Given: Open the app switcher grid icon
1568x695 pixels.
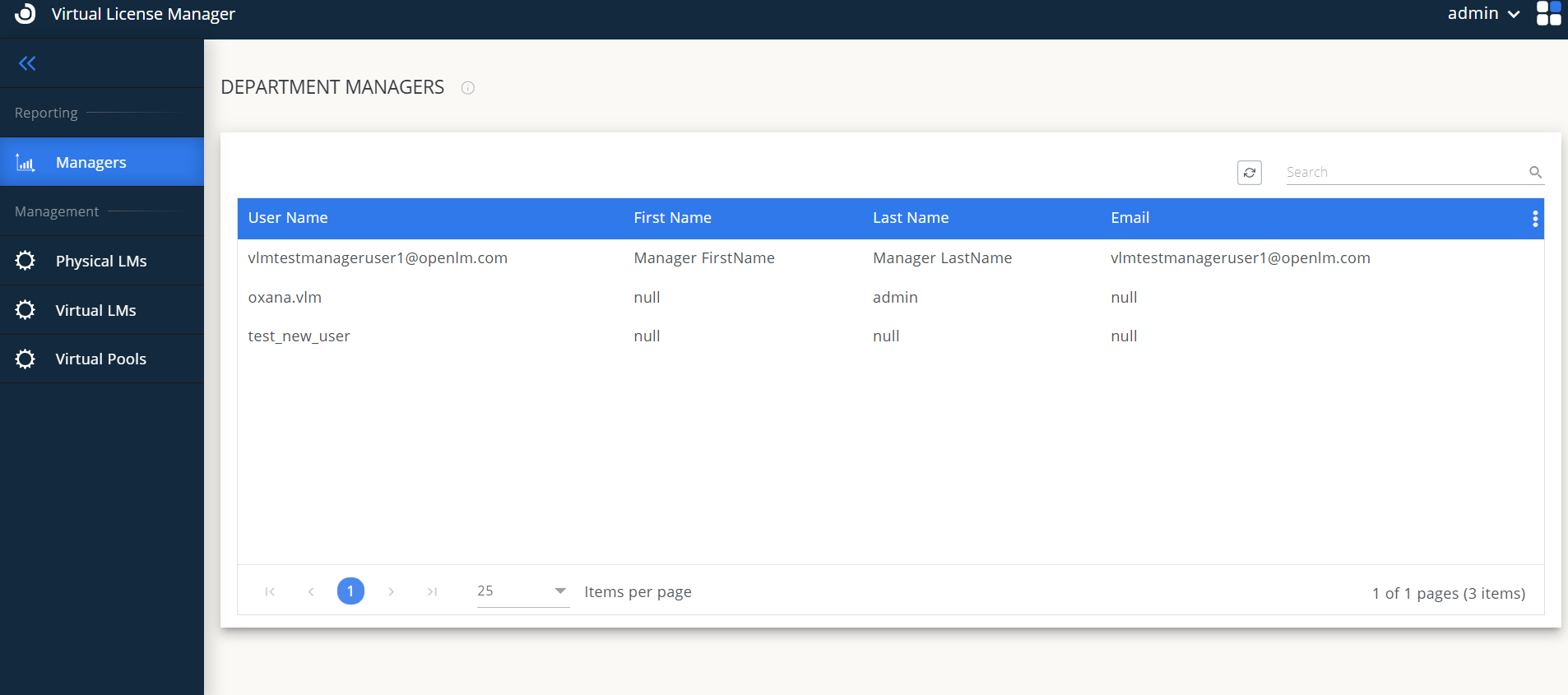Looking at the screenshot, I should (x=1548, y=14).
